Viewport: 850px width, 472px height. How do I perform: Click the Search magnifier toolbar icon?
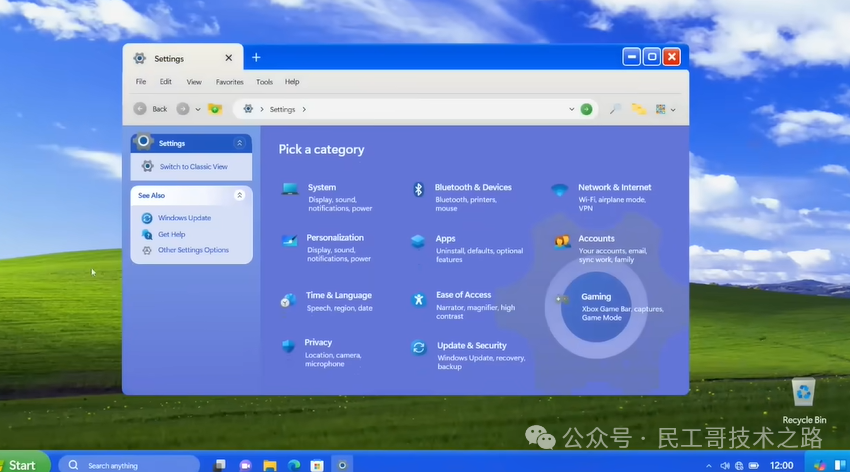(615, 109)
